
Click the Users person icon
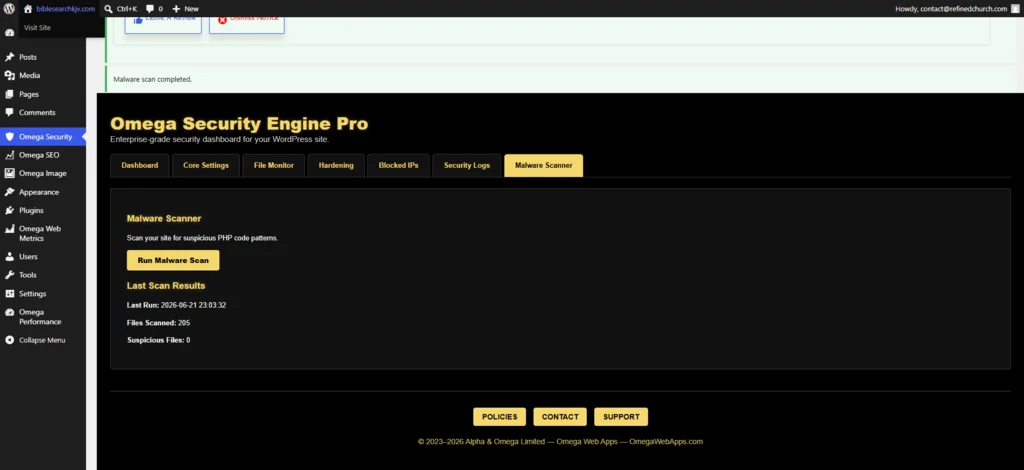click(x=9, y=257)
